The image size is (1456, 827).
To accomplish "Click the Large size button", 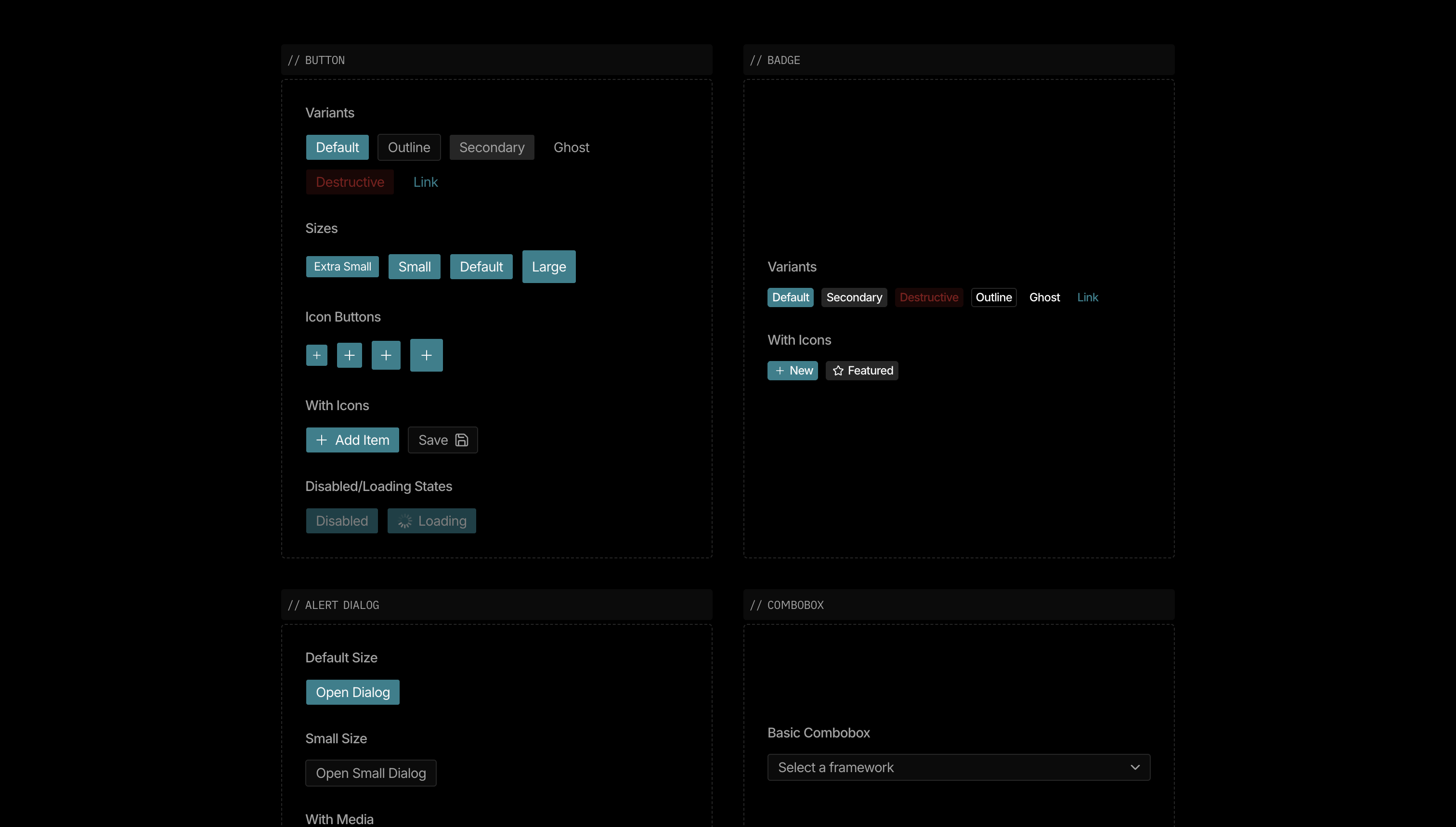I will pos(549,267).
